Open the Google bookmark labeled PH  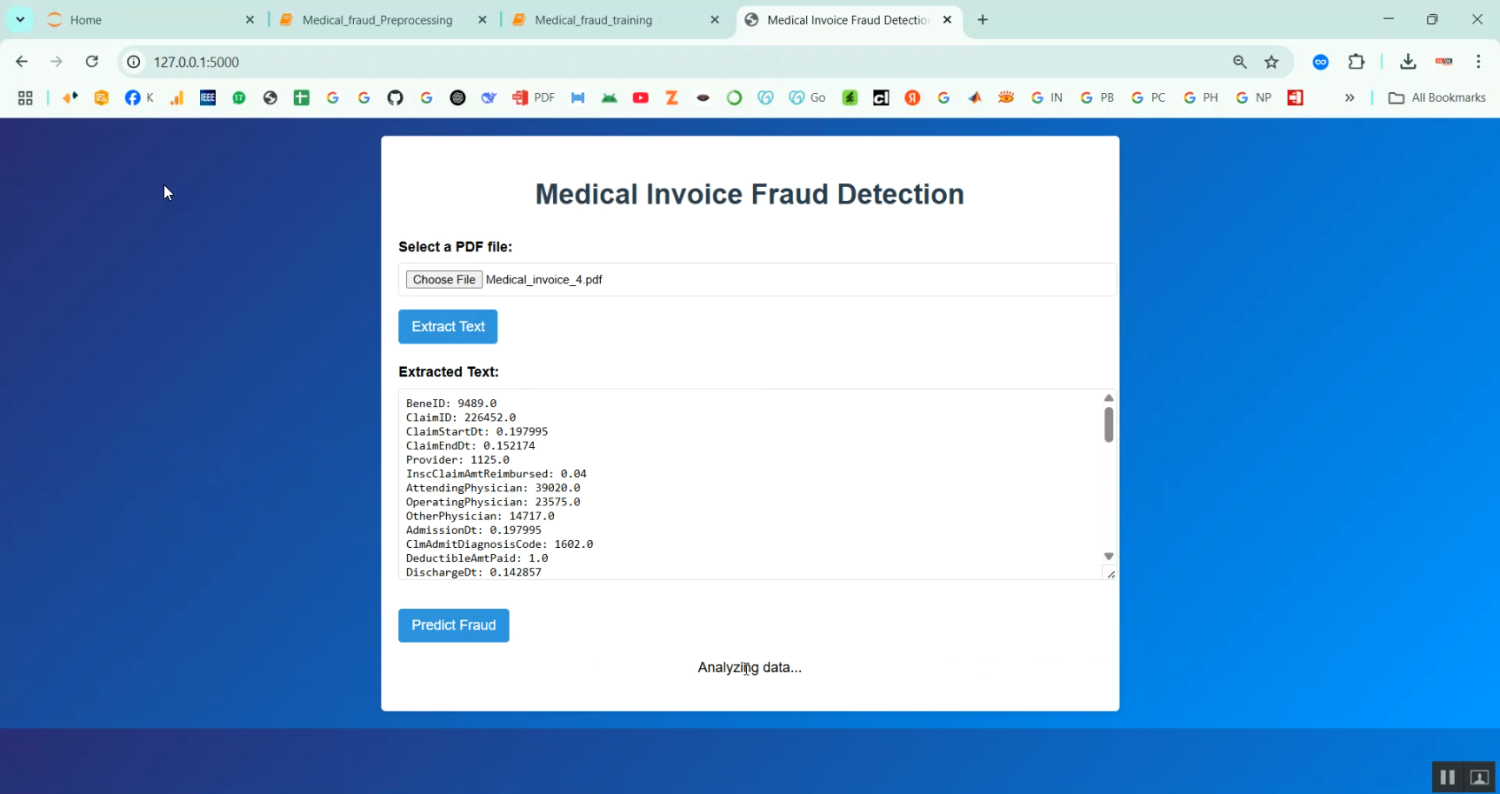1200,98
